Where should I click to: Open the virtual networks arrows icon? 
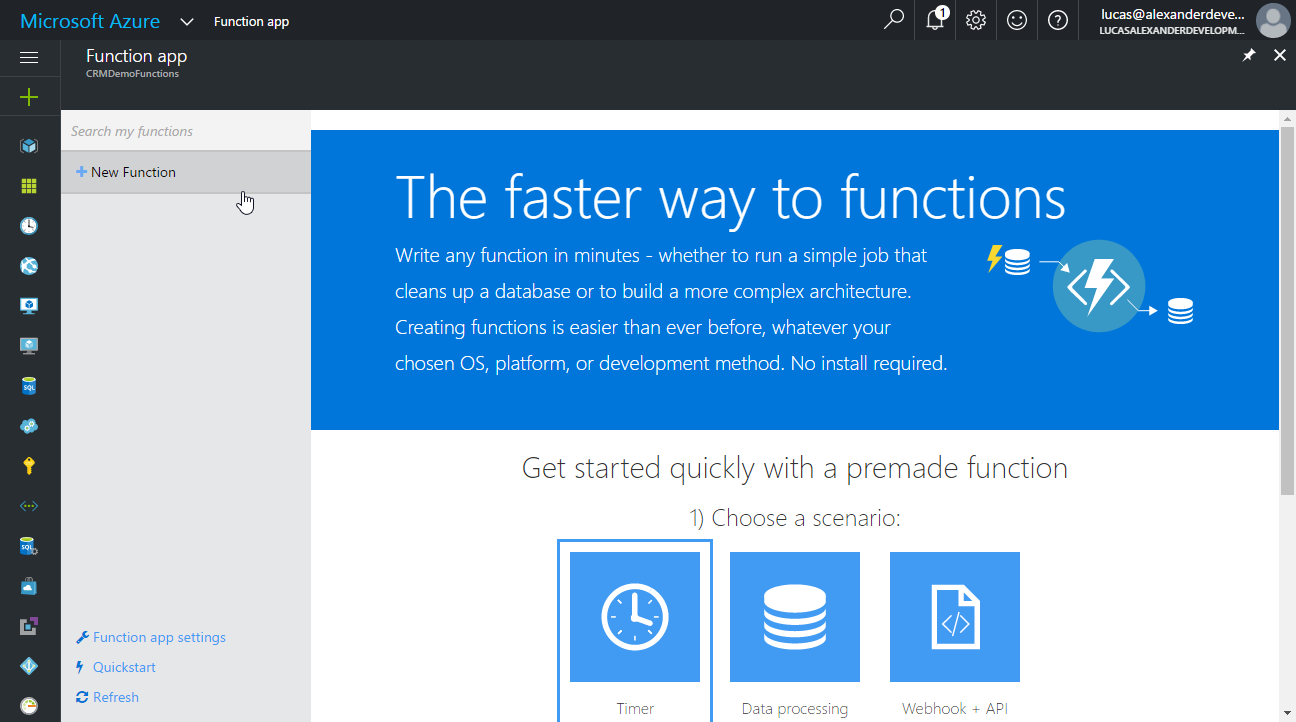pyautogui.click(x=29, y=506)
